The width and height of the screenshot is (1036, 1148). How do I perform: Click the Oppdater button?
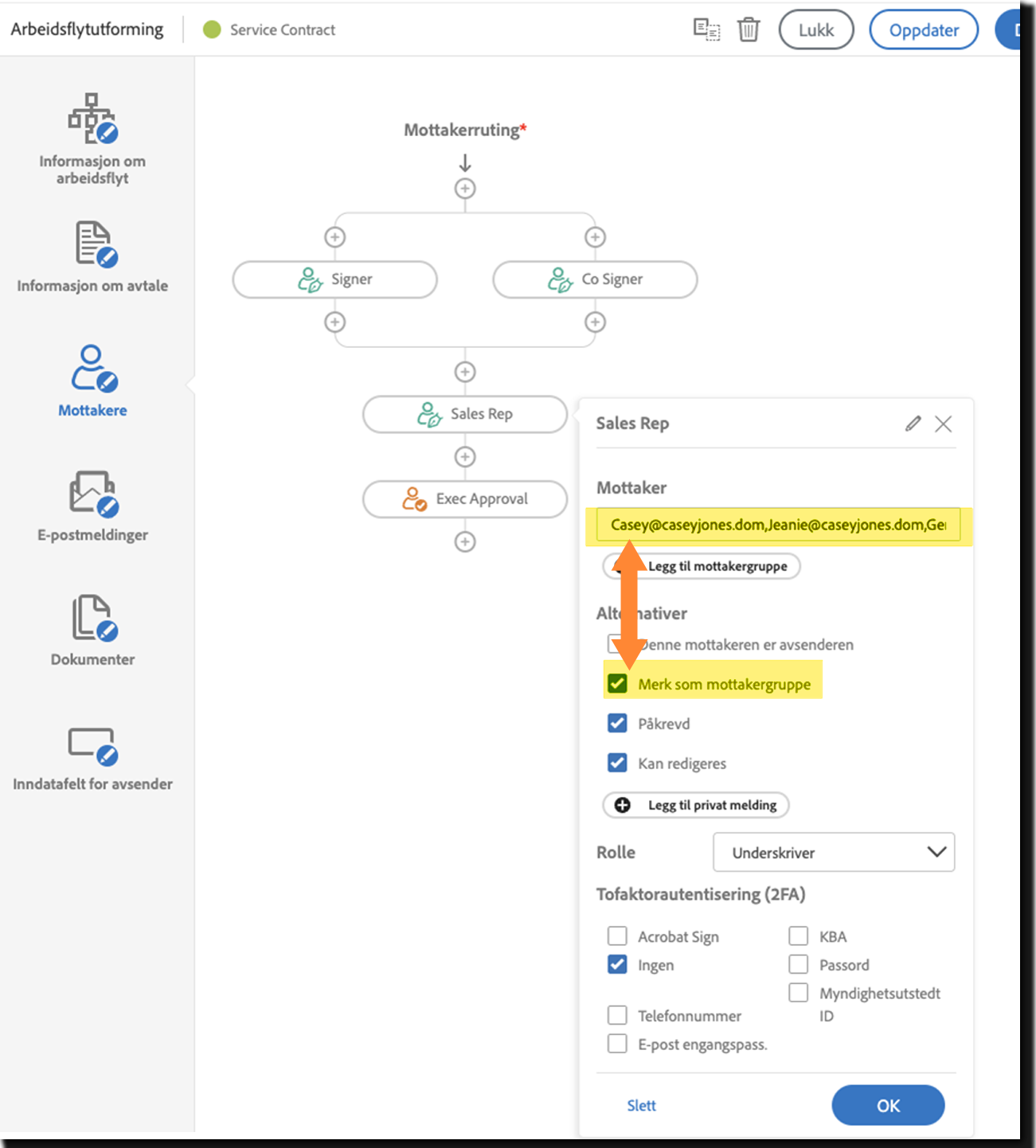pos(924,29)
